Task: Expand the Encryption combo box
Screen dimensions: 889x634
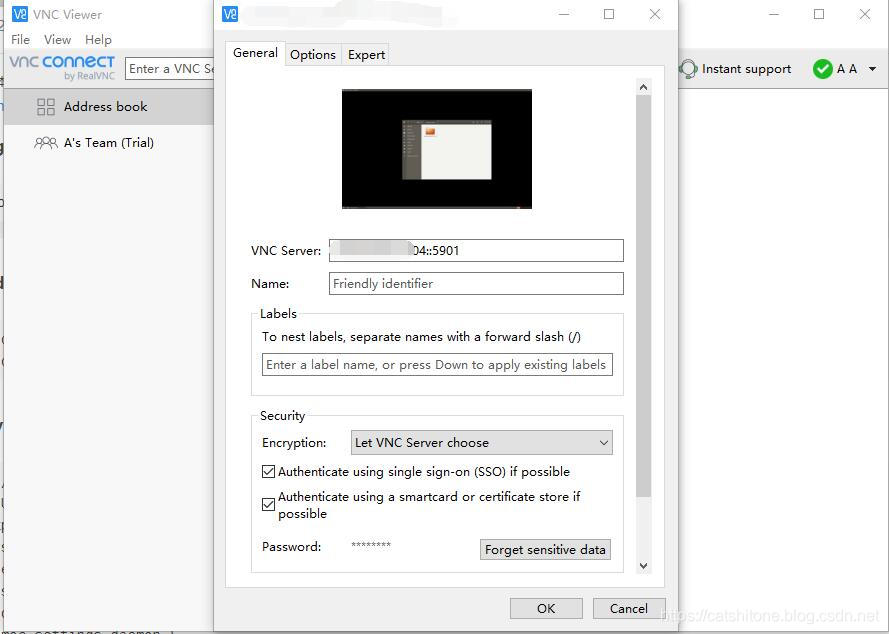Action: (481, 442)
